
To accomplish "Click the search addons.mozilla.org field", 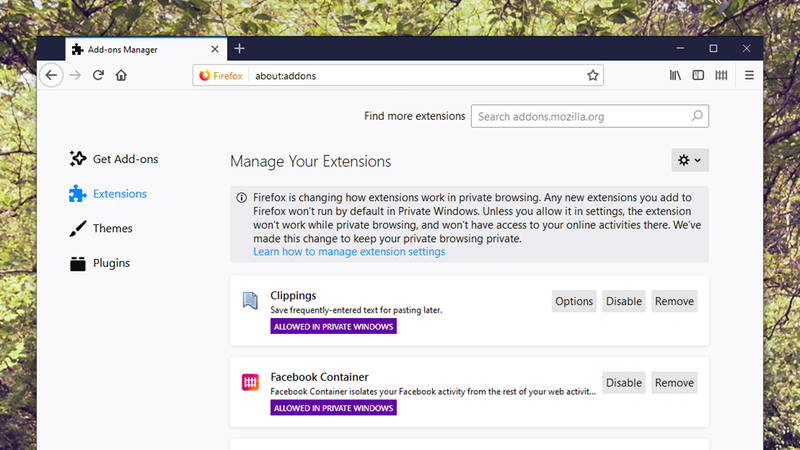I will pos(590,116).
